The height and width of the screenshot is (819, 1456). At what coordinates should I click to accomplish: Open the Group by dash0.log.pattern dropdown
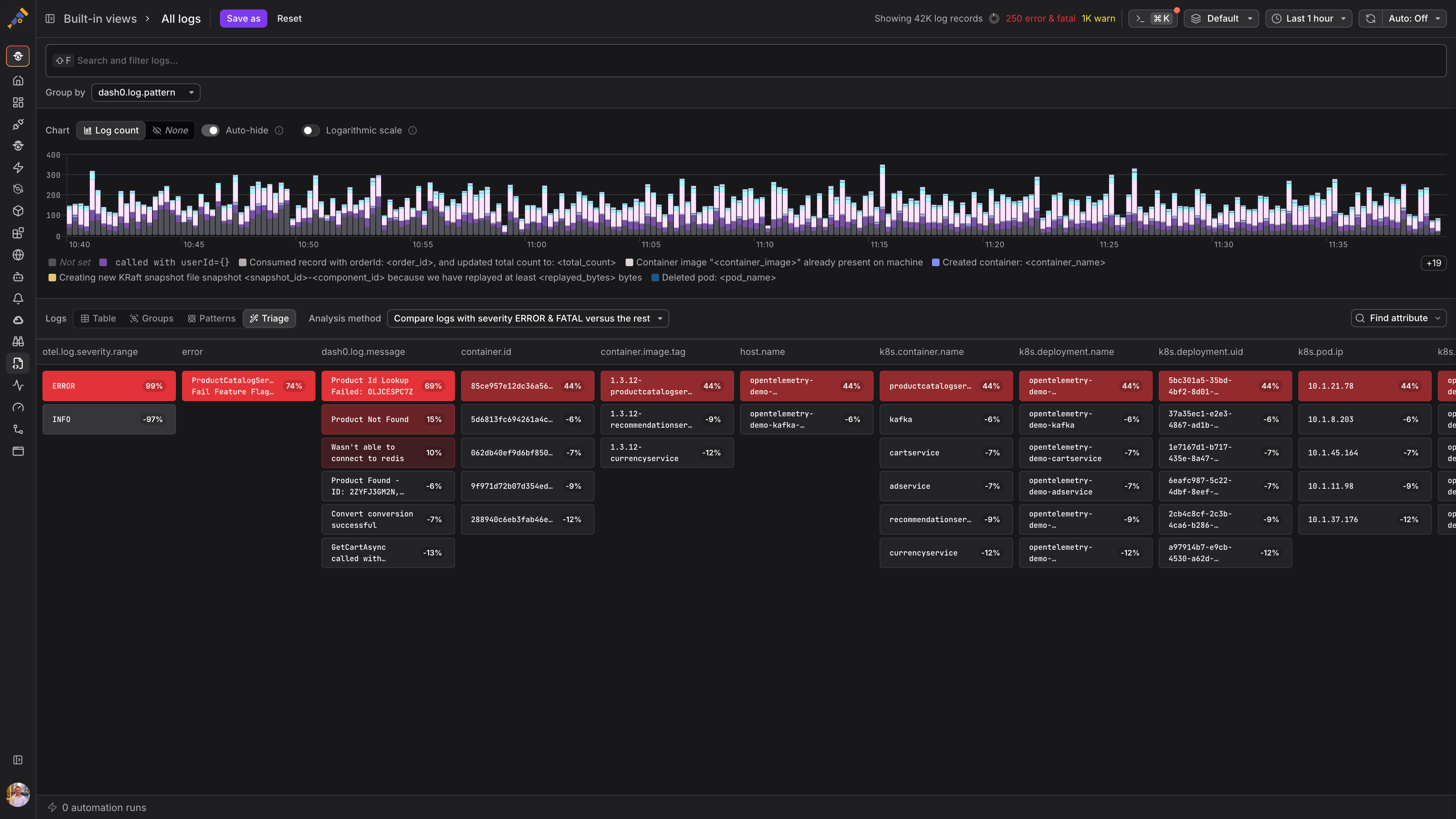(x=146, y=92)
